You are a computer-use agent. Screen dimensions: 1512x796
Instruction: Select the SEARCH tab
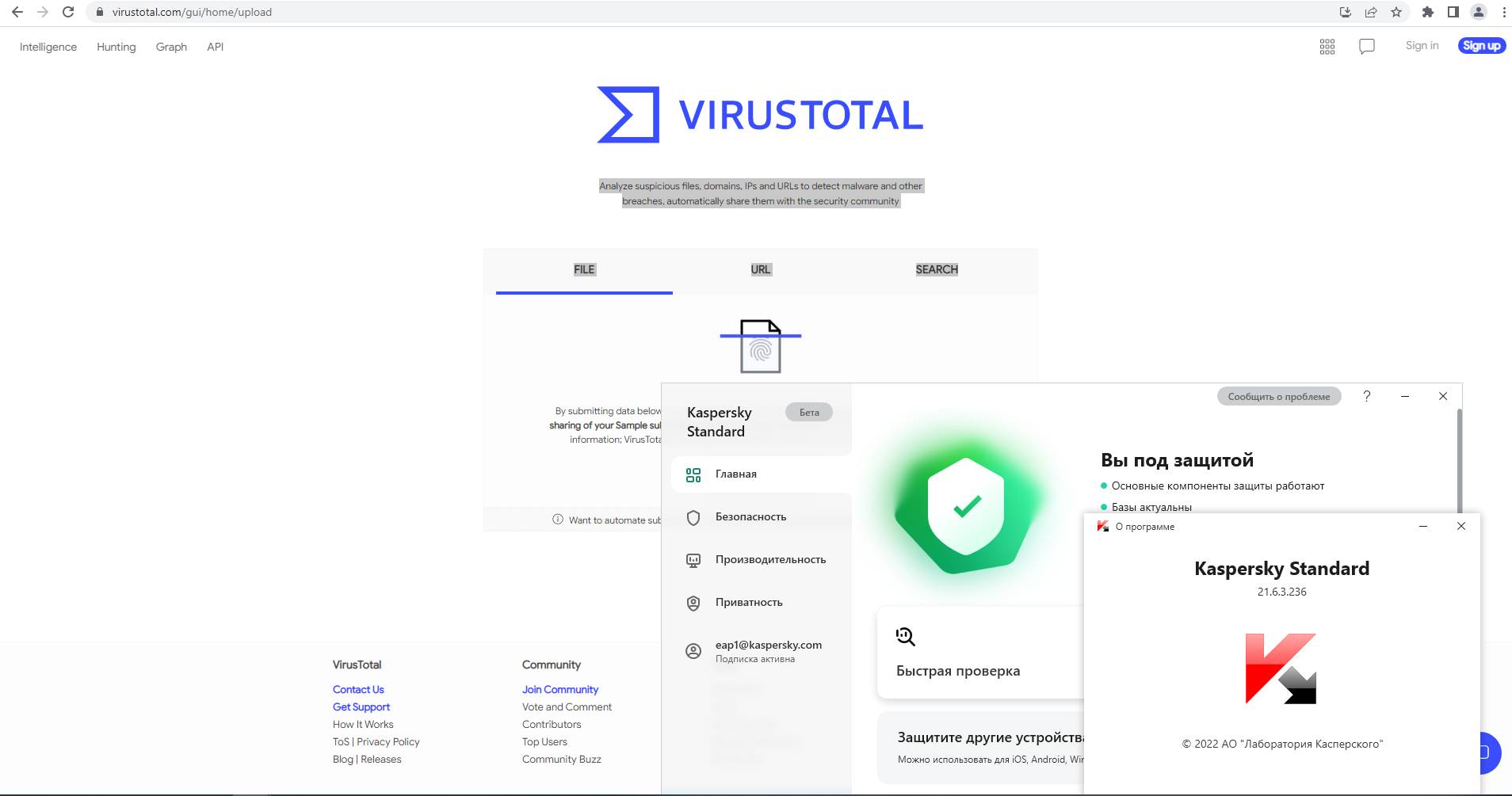pyautogui.click(x=937, y=270)
